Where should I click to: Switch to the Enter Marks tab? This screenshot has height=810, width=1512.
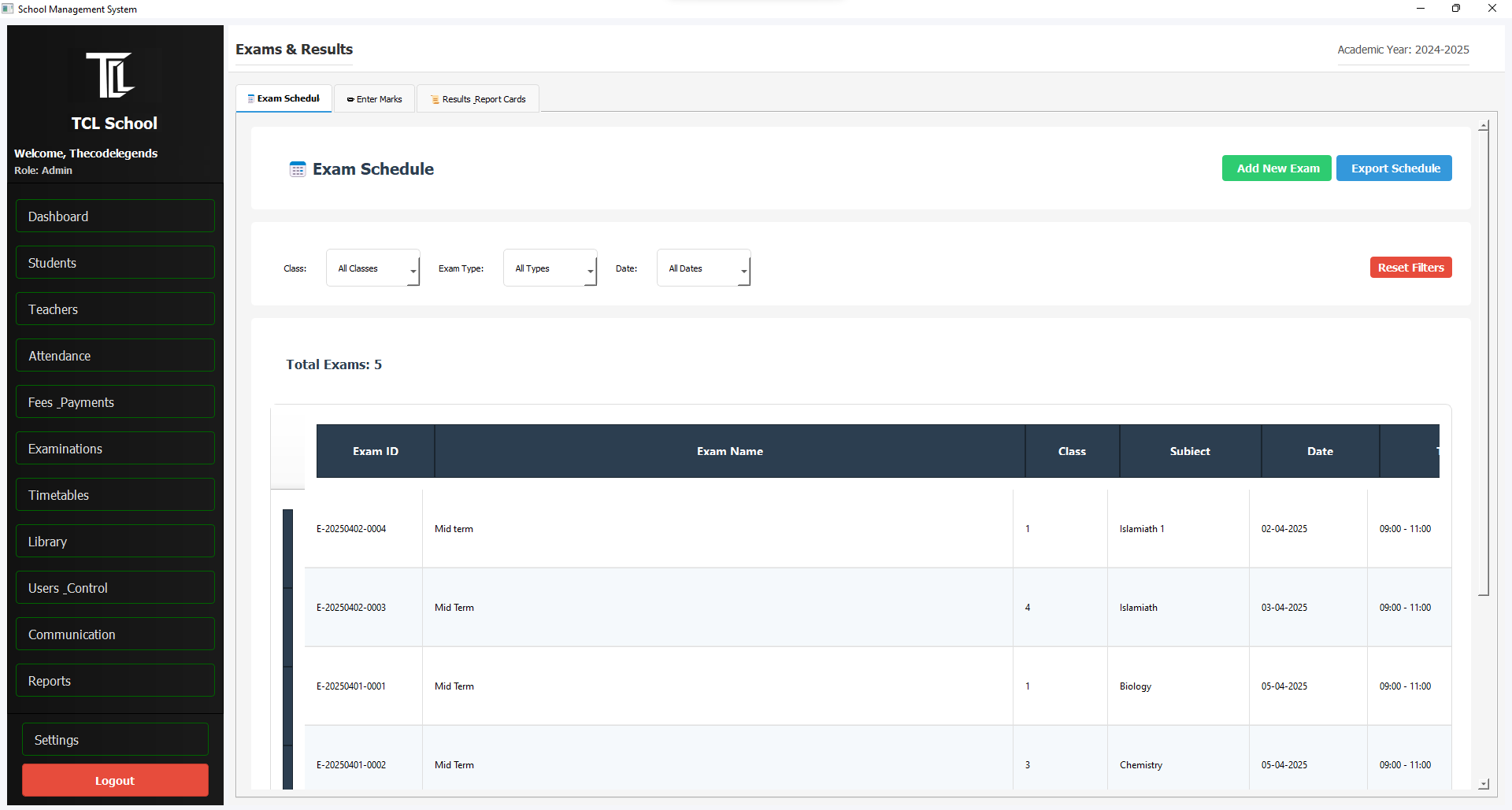[x=375, y=99]
